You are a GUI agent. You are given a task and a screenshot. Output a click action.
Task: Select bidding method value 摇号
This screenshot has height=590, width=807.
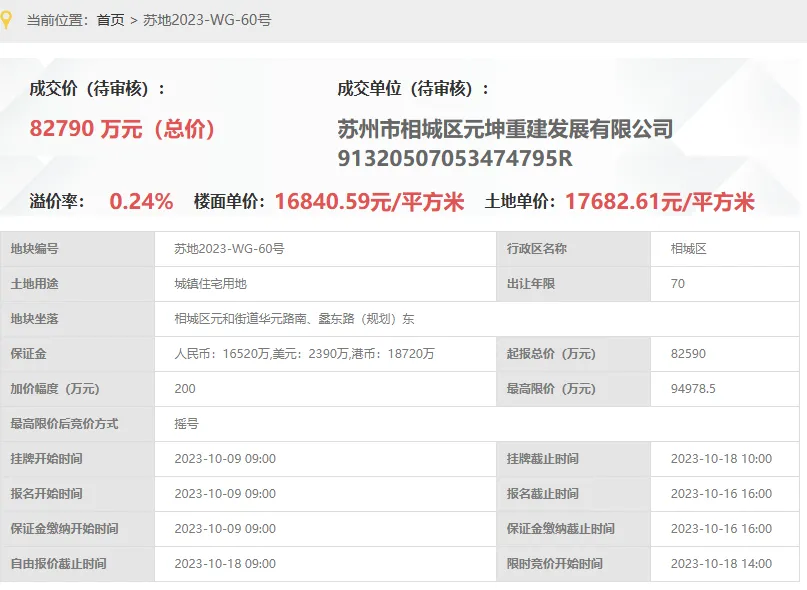pyautogui.click(x=186, y=424)
